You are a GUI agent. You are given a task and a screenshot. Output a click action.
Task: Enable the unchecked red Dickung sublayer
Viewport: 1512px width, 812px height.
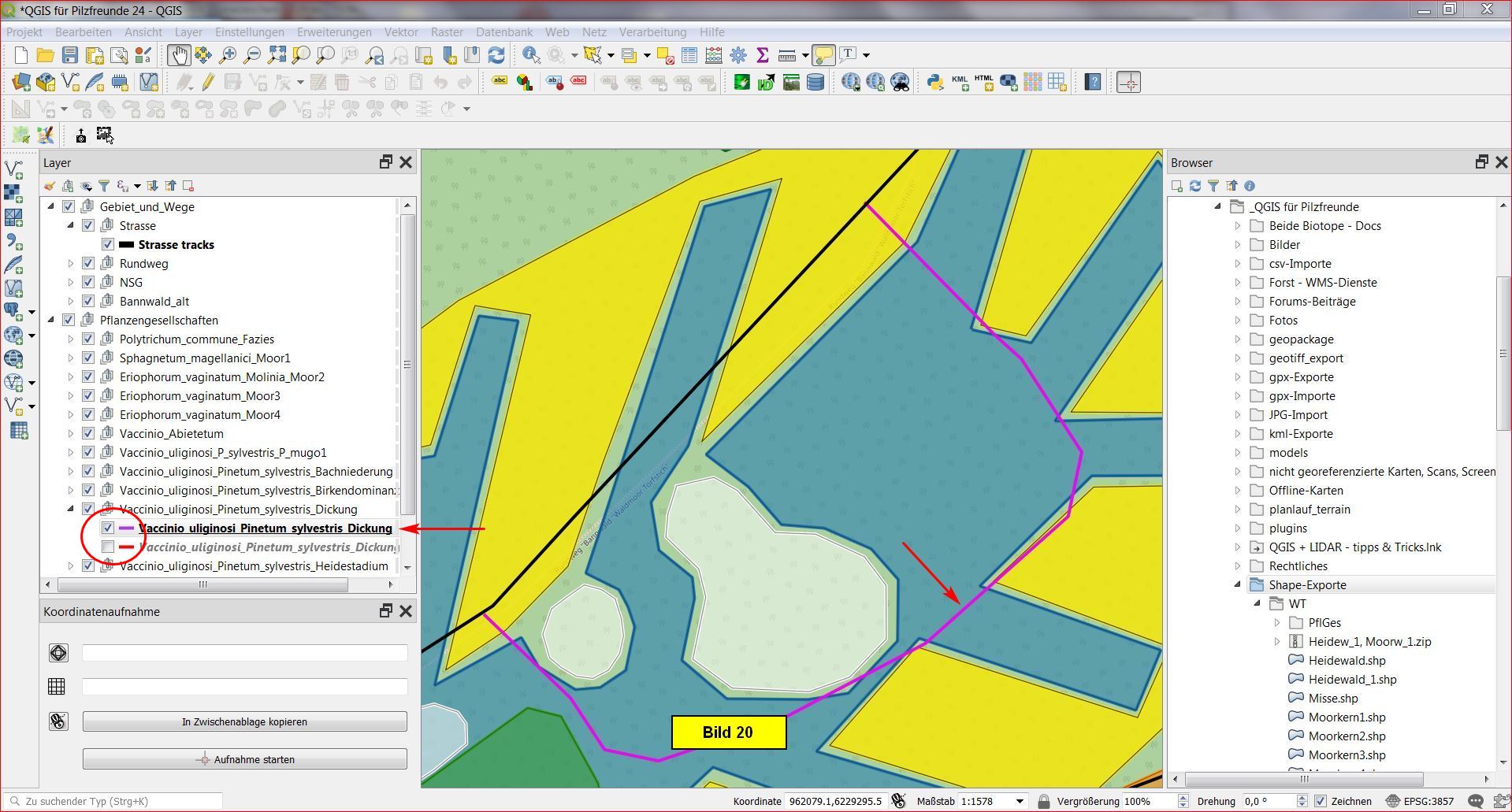(x=108, y=547)
